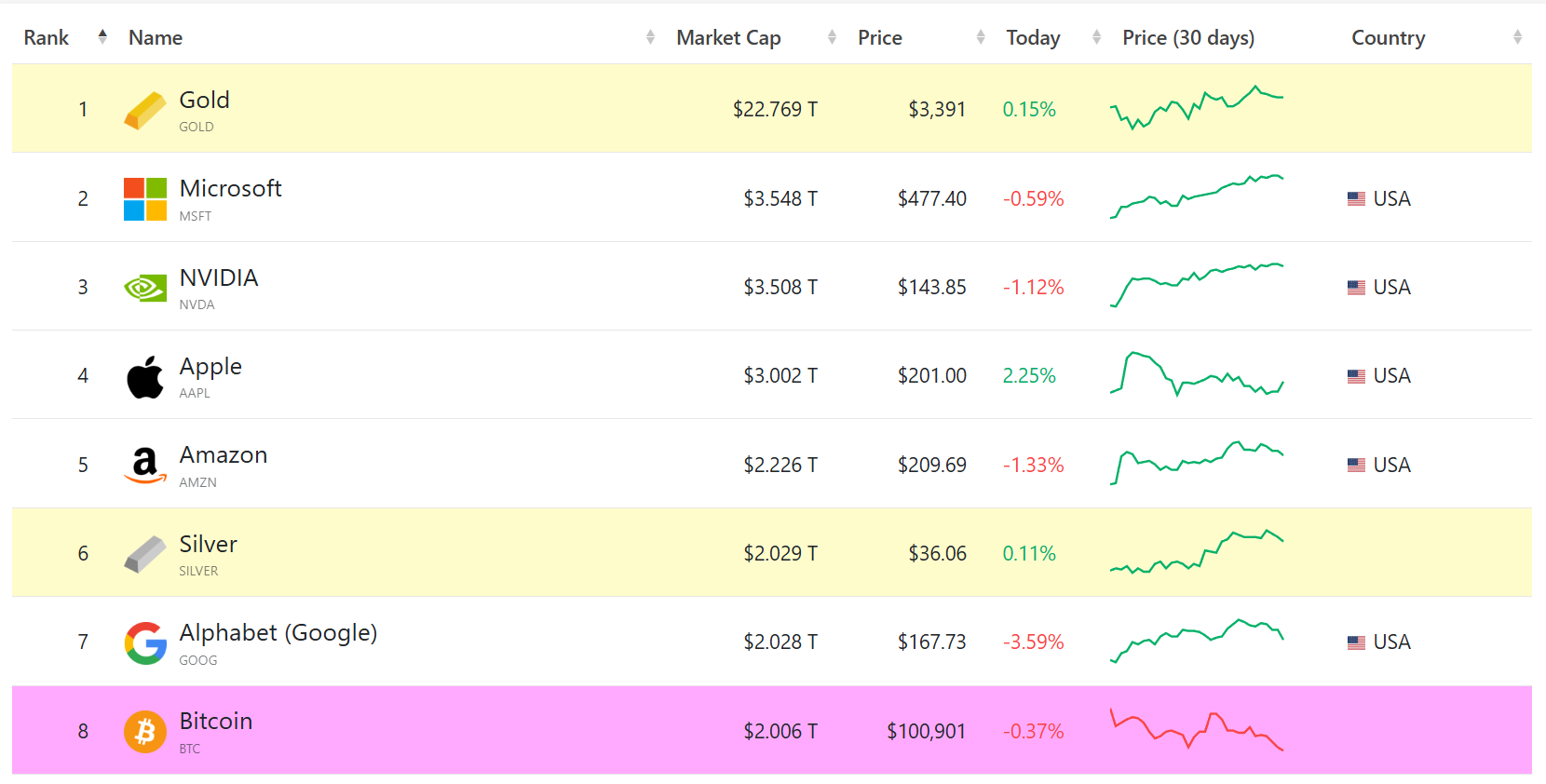Image resolution: width=1546 pixels, height=784 pixels.
Task: Click Microsoft price $477.40
Action: 932,198
